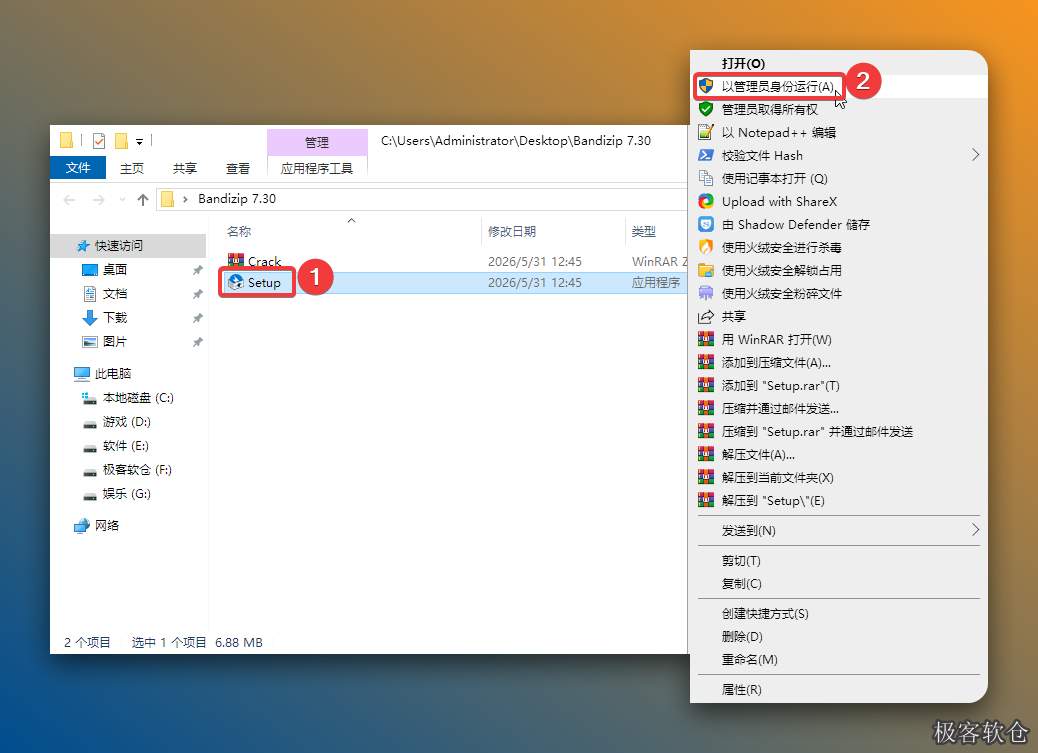Switch to the 共享 ribbon tab
1038x753 pixels.
185,168
